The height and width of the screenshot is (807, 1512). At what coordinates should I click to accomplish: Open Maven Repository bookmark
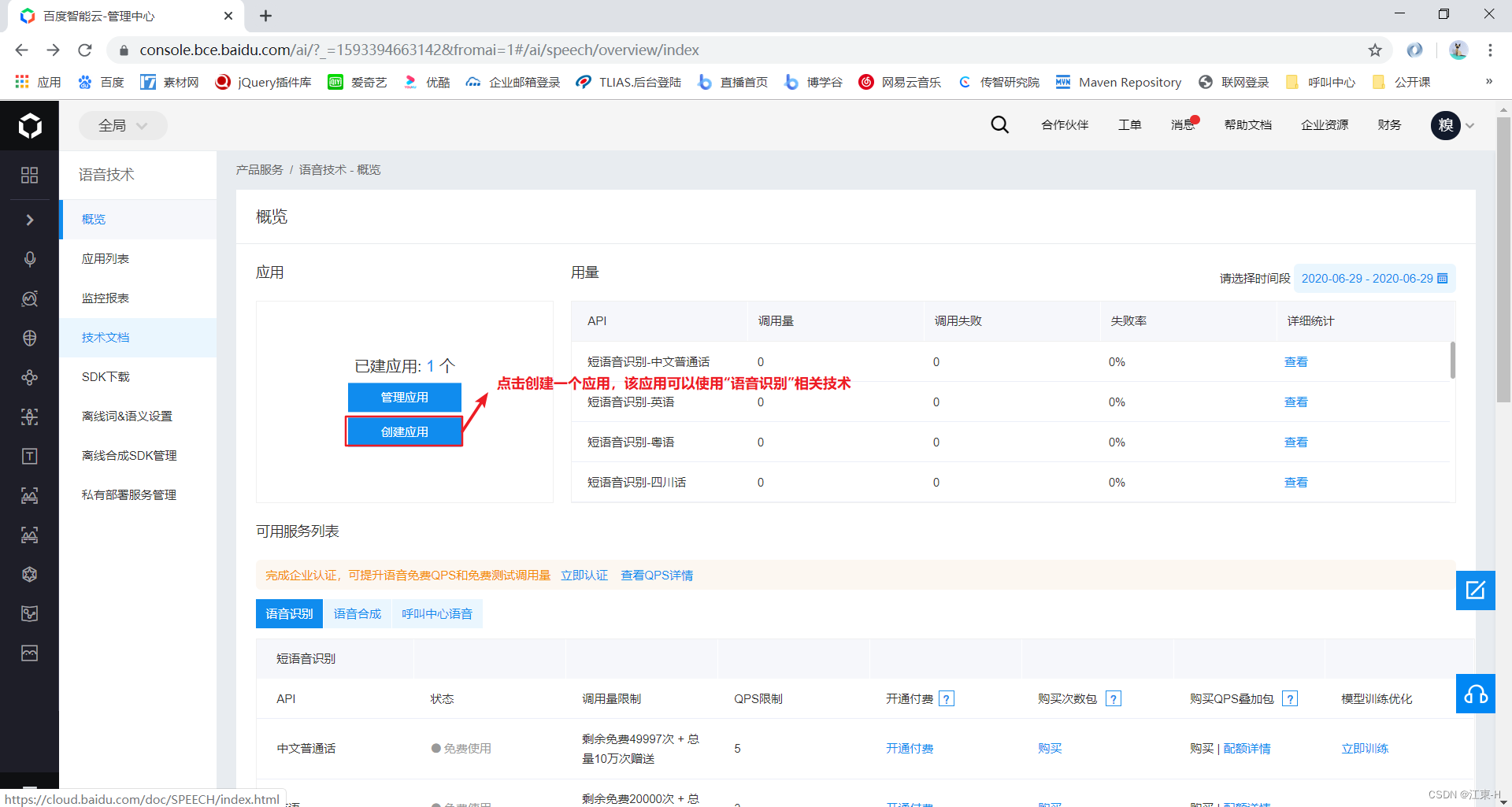[x=1118, y=82]
